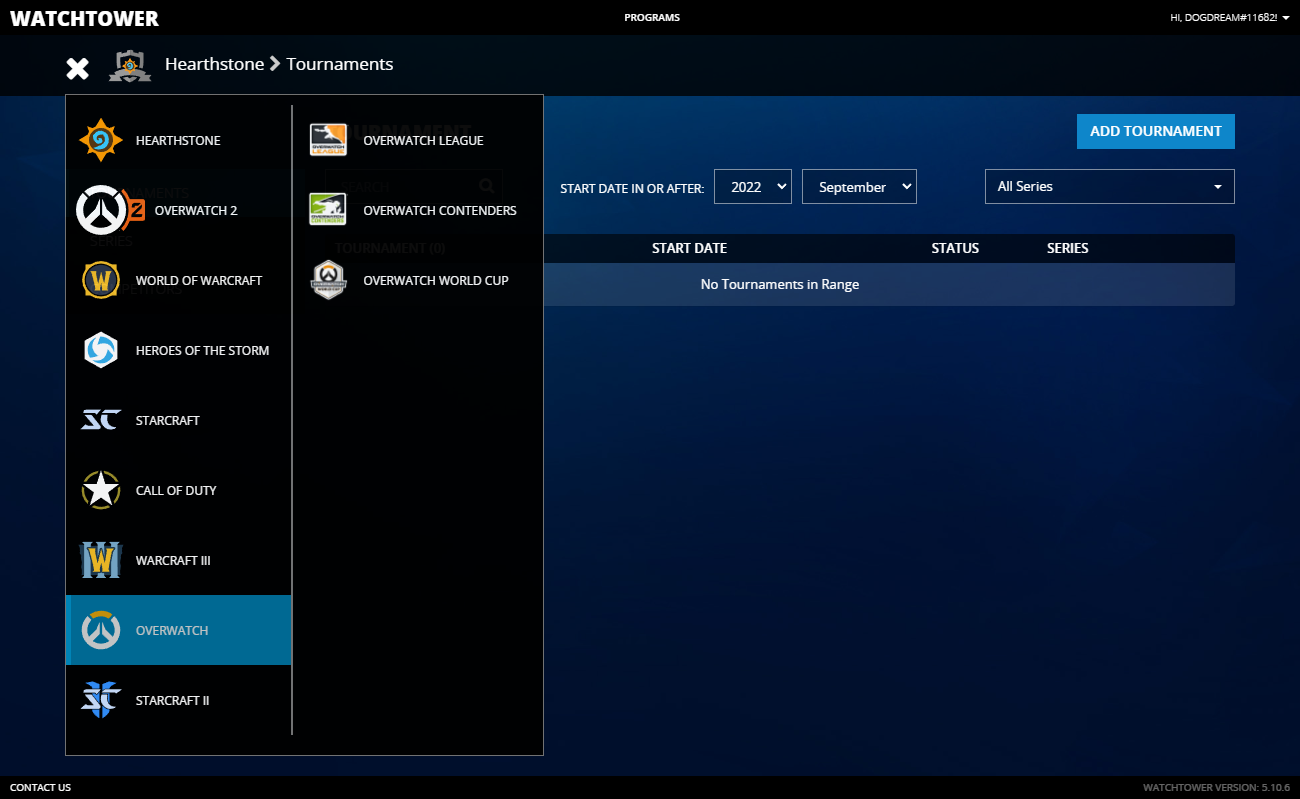Open the PROGRAMS menu in top bar
Image resolution: width=1300 pixels, height=799 pixels.
652,18
